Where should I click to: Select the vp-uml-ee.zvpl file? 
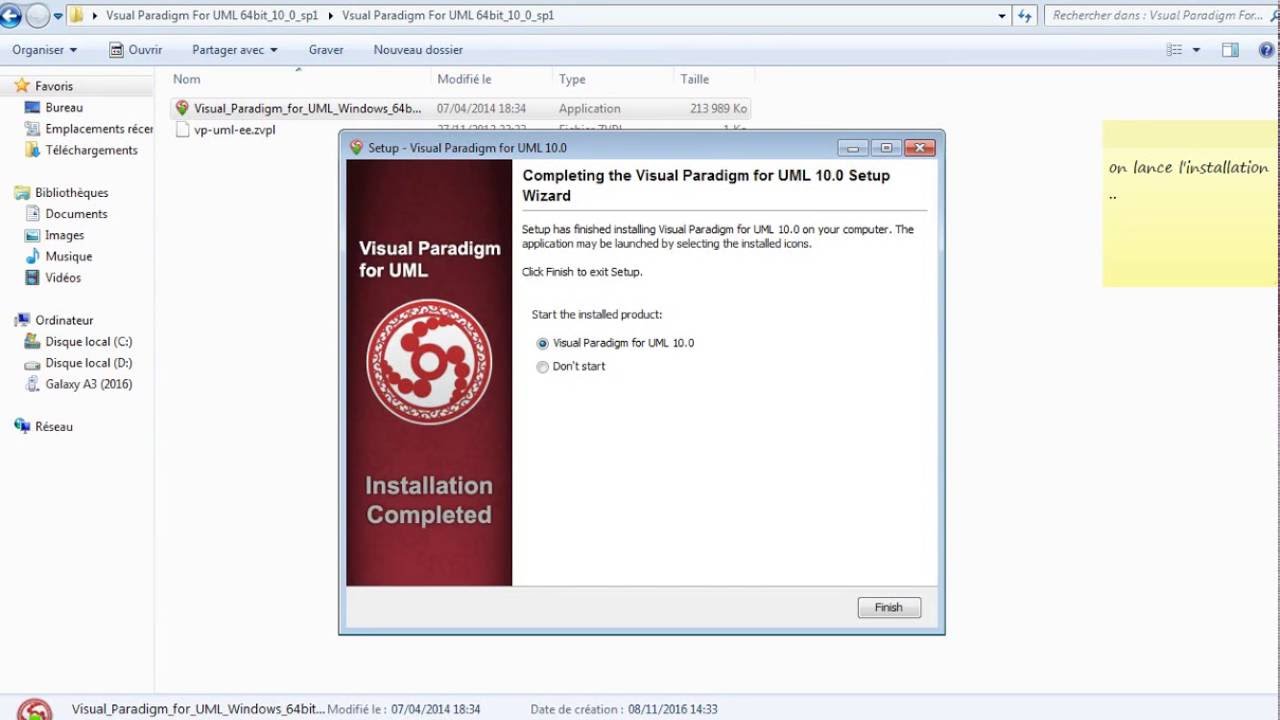[234, 130]
